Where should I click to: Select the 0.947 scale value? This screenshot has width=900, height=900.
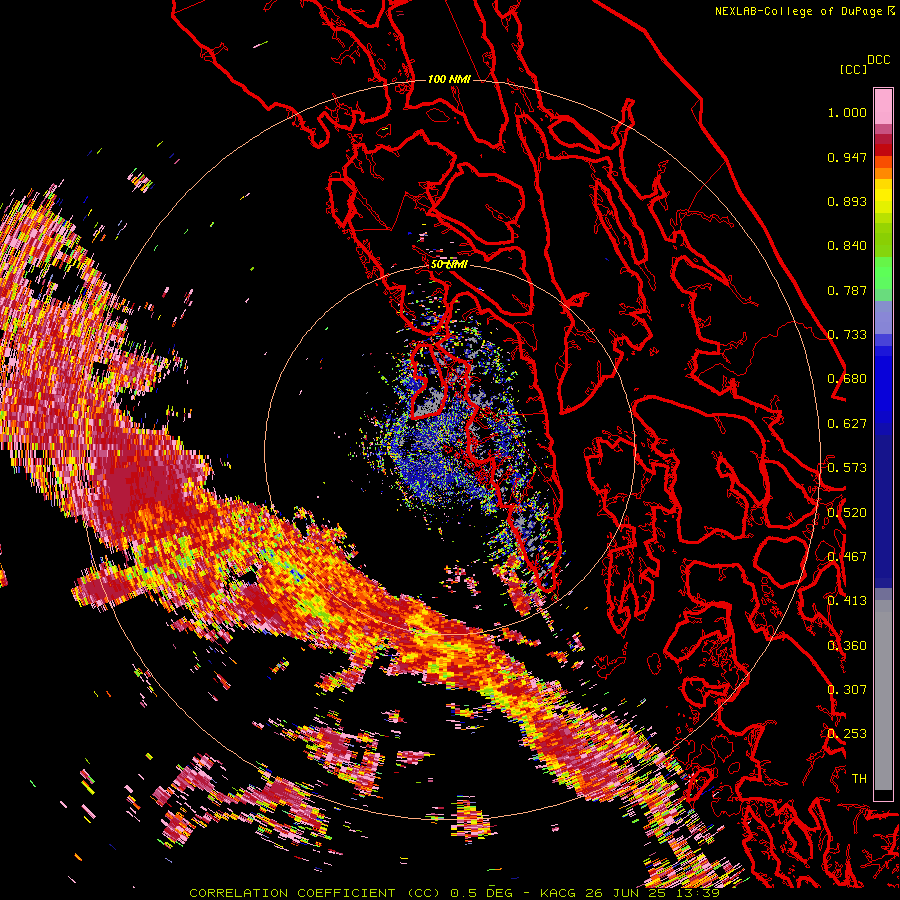point(847,157)
